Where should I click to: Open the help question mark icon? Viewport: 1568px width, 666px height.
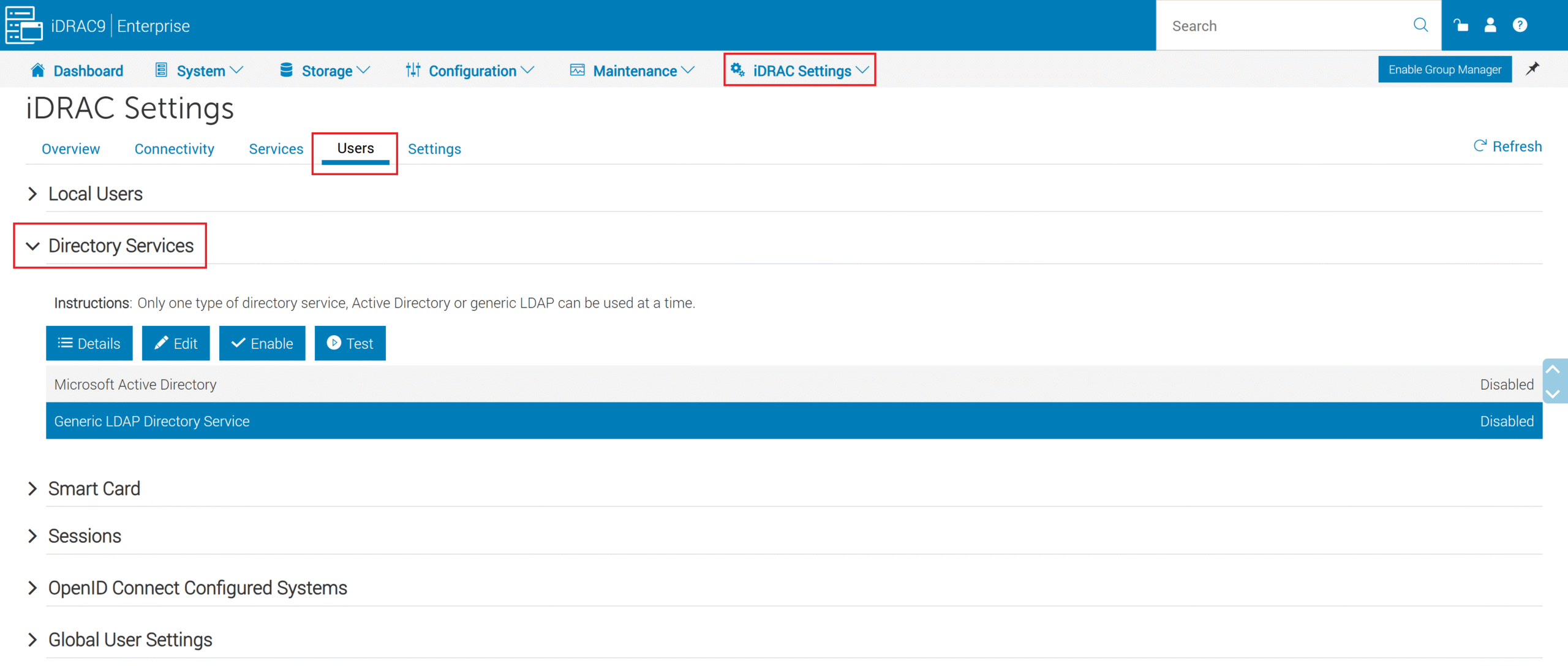[x=1520, y=25]
